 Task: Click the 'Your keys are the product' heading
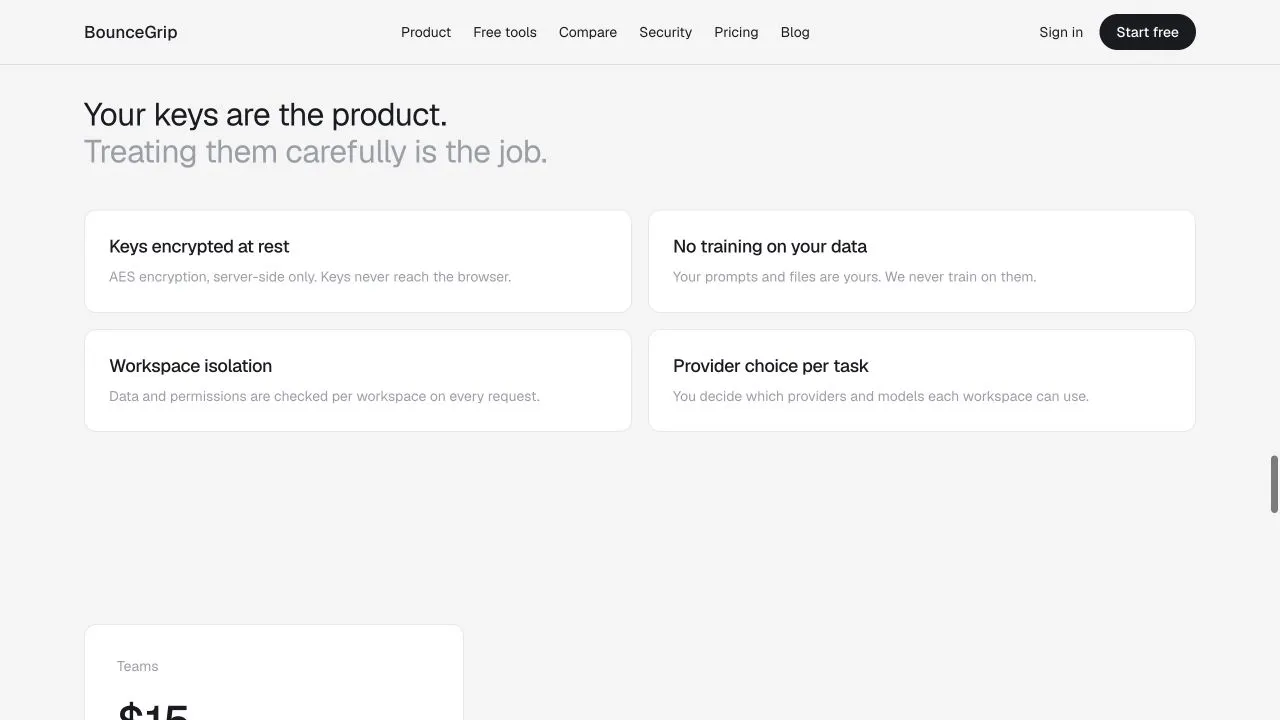click(266, 115)
